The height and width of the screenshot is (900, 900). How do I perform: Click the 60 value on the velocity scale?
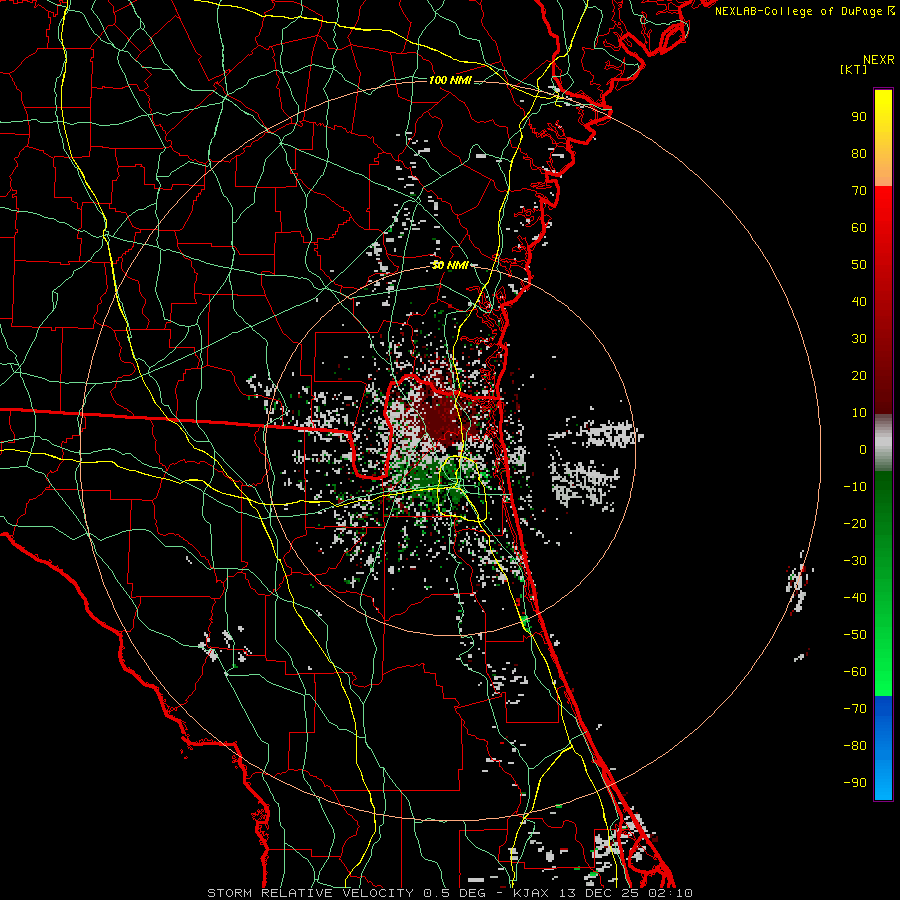(x=859, y=228)
